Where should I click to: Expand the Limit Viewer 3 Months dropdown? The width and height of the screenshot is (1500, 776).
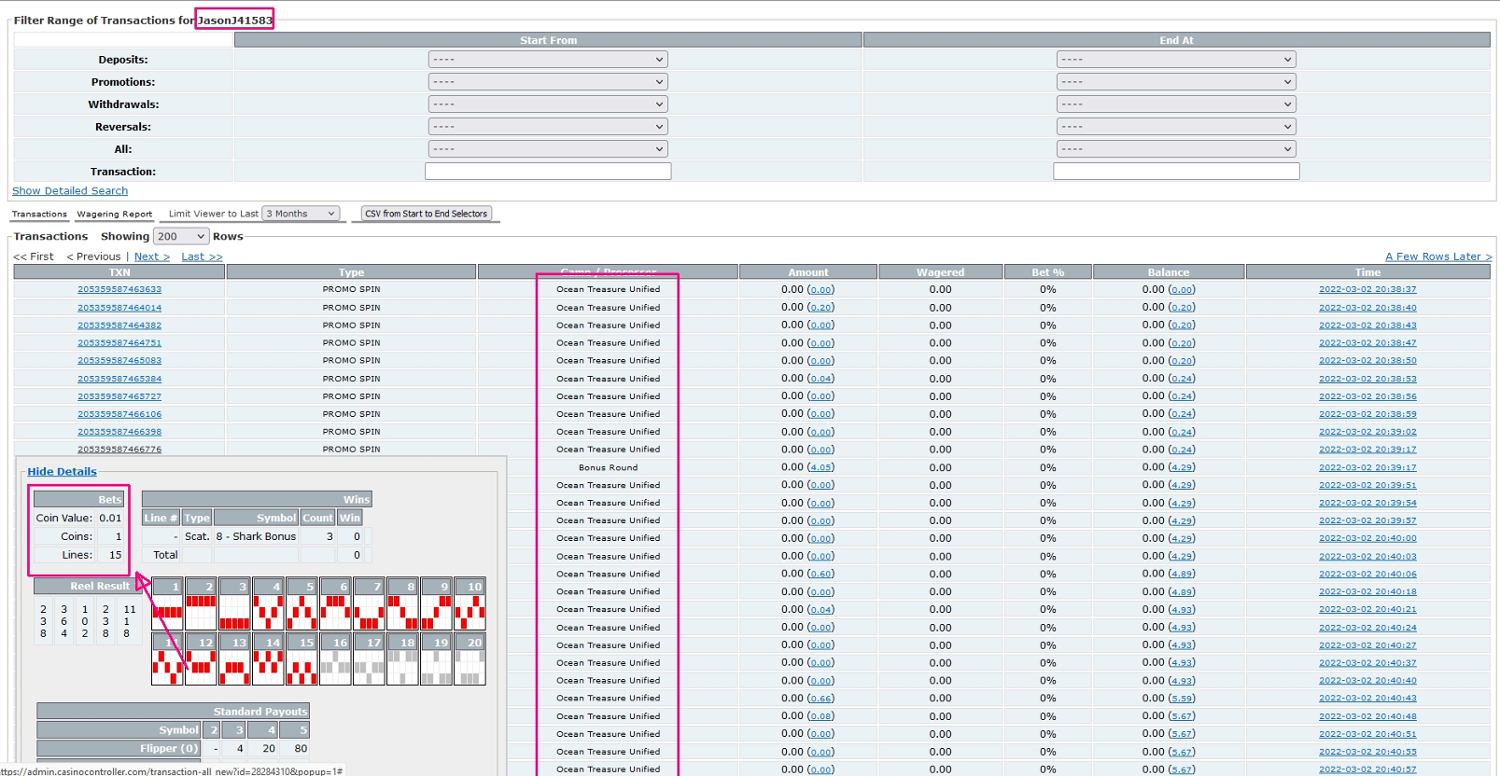pyautogui.click(x=300, y=214)
